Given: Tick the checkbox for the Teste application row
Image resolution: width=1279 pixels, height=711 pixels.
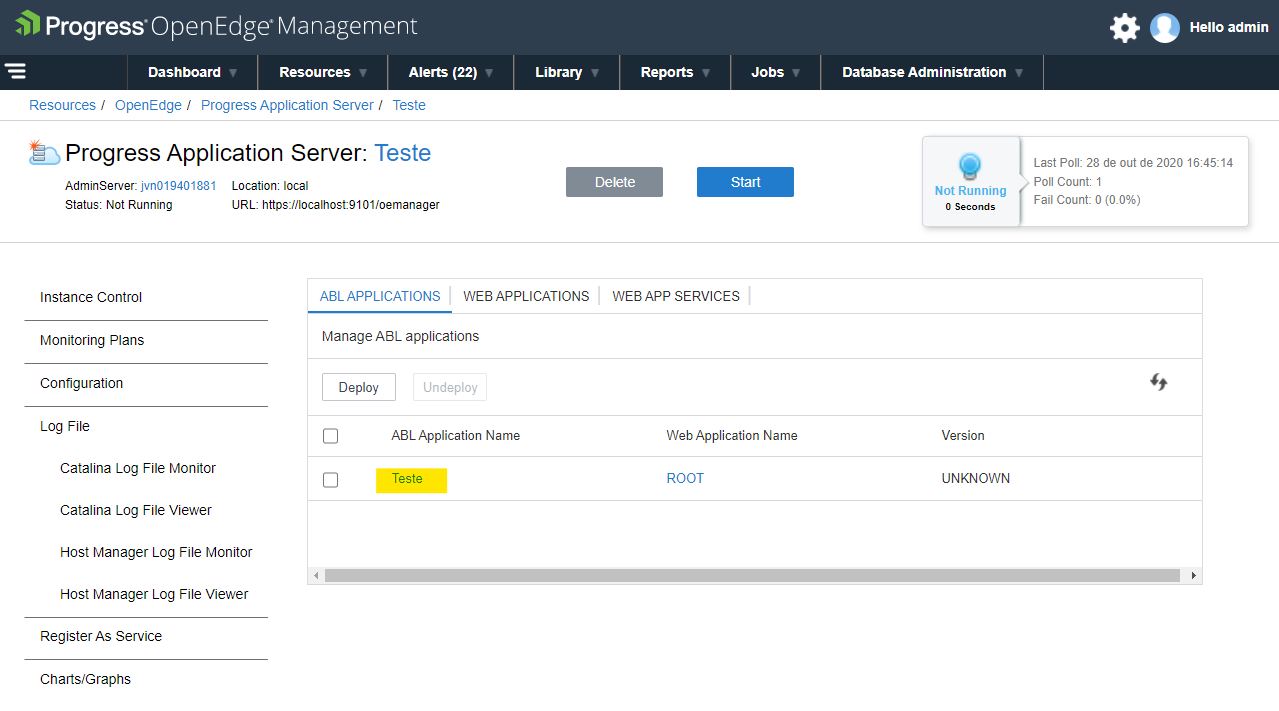Looking at the screenshot, I should tap(331, 480).
